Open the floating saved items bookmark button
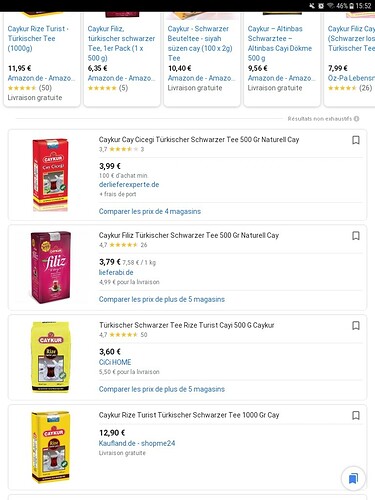 click(353, 479)
